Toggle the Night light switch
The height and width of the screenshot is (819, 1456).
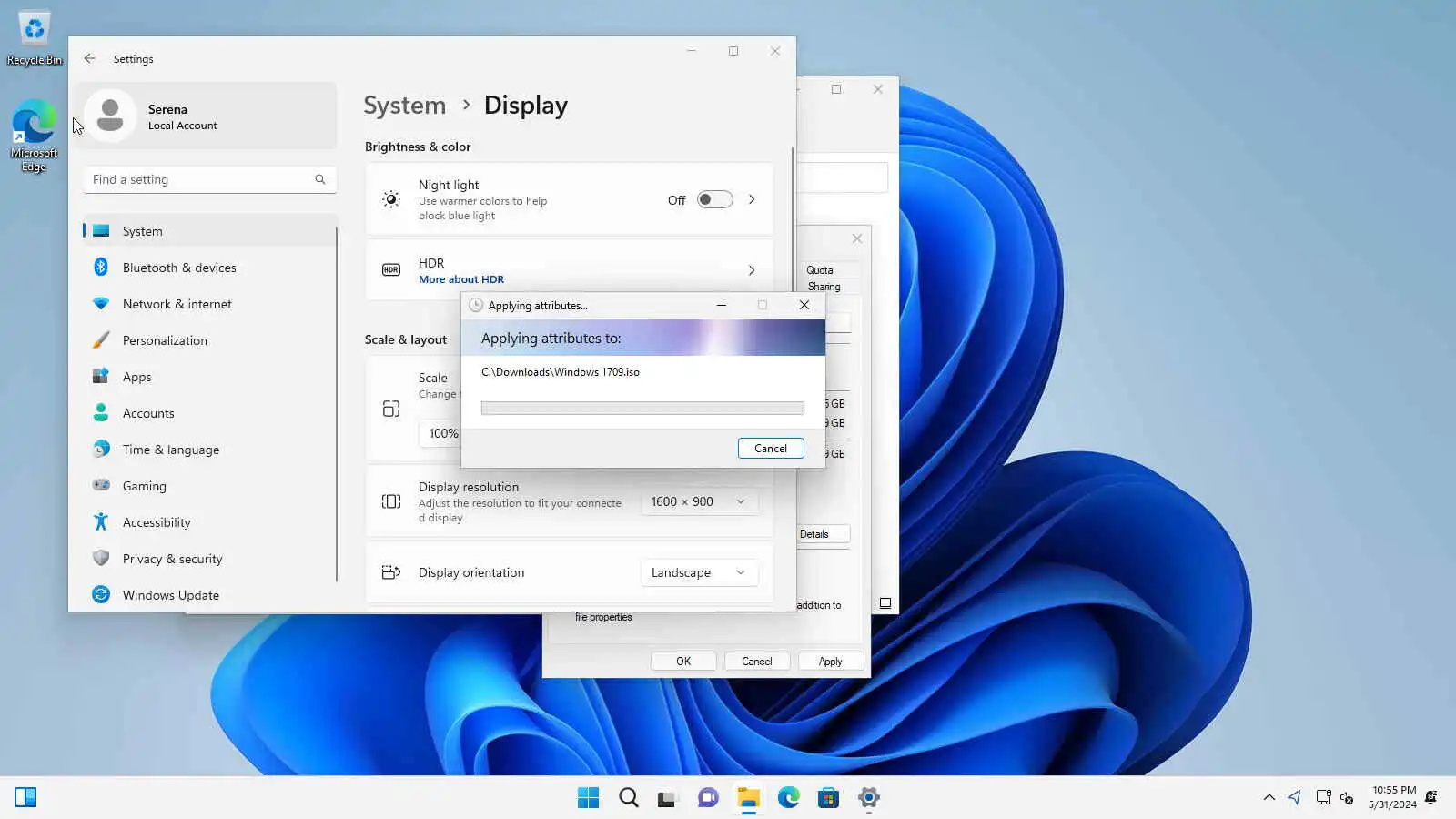(x=715, y=199)
